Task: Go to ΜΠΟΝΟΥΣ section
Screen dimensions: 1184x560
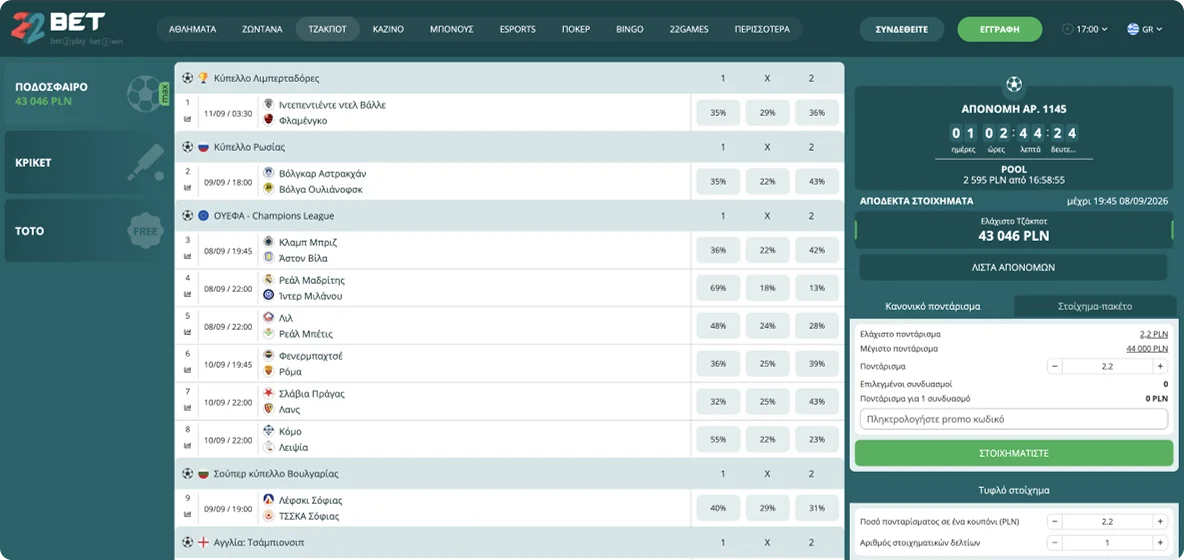Action: coord(452,29)
